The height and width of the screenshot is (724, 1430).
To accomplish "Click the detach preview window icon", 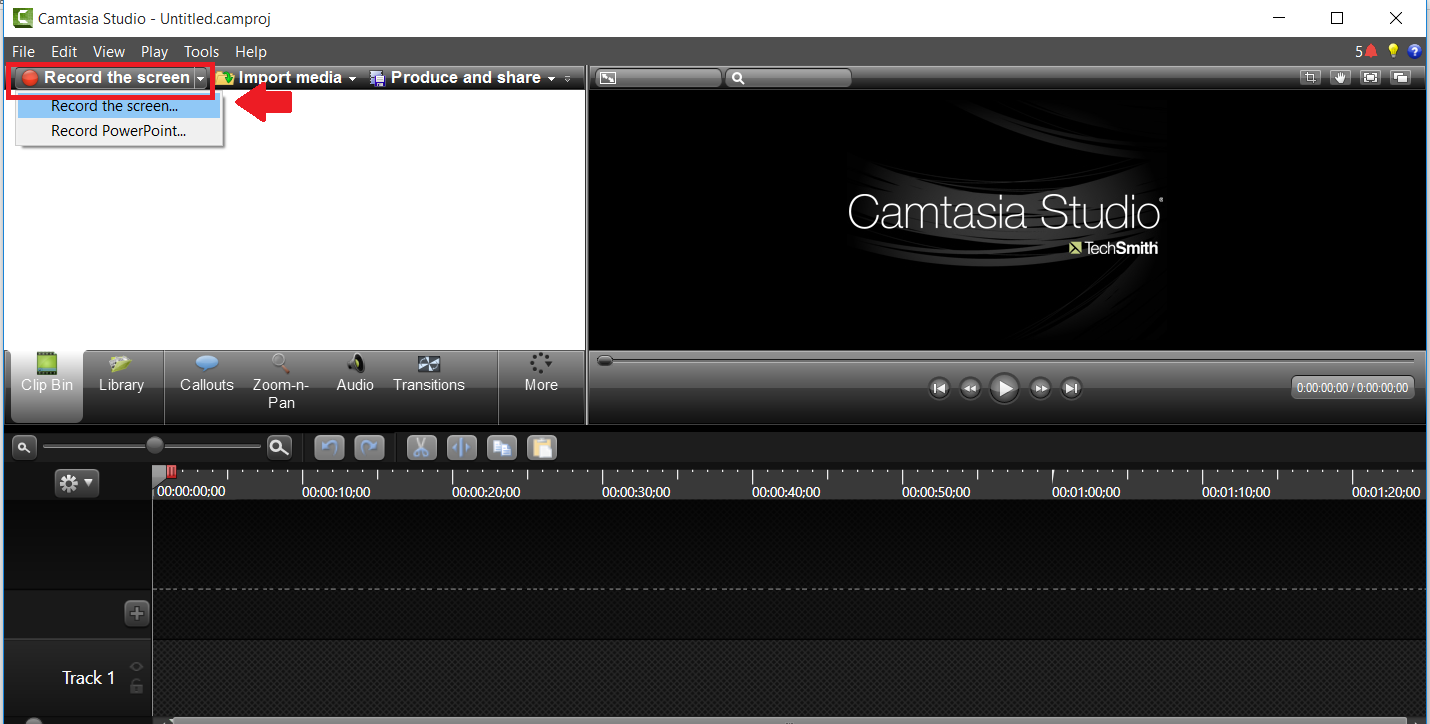I will [x=1400, y=77].
